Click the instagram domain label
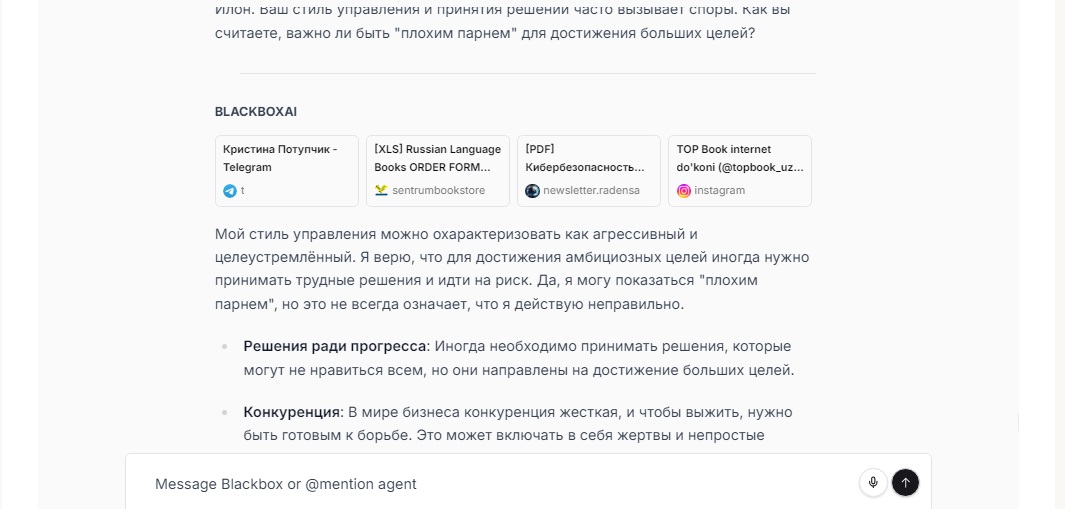 point(719,190)
